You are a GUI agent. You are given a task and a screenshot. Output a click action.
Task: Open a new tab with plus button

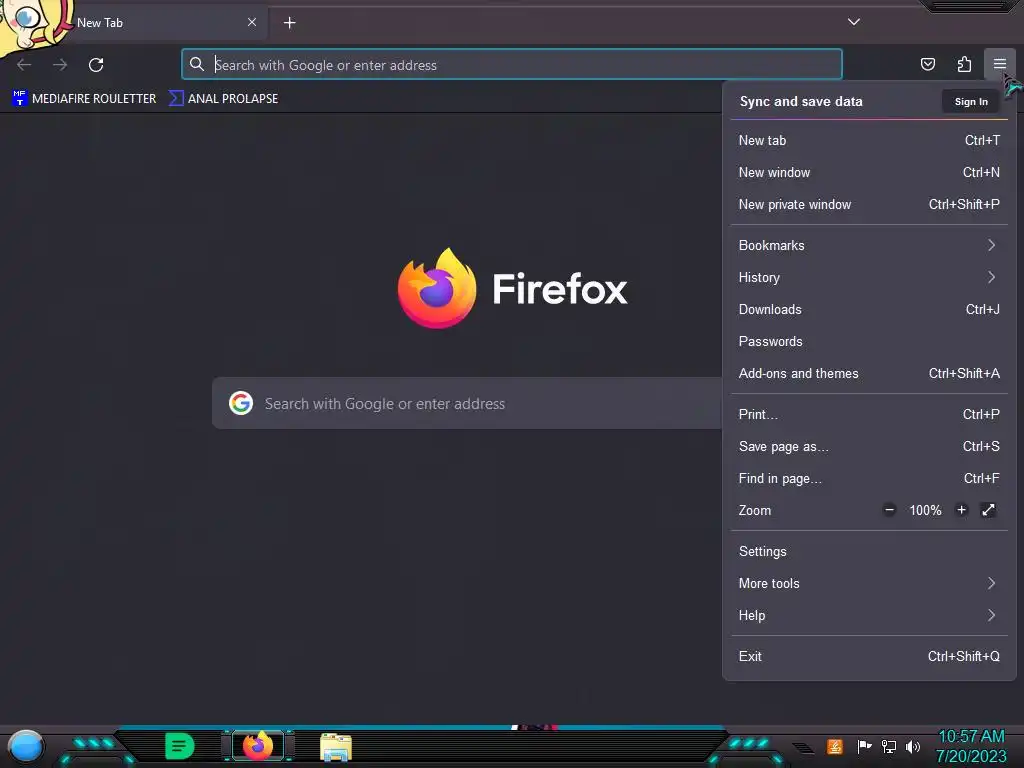pos(289,23)
